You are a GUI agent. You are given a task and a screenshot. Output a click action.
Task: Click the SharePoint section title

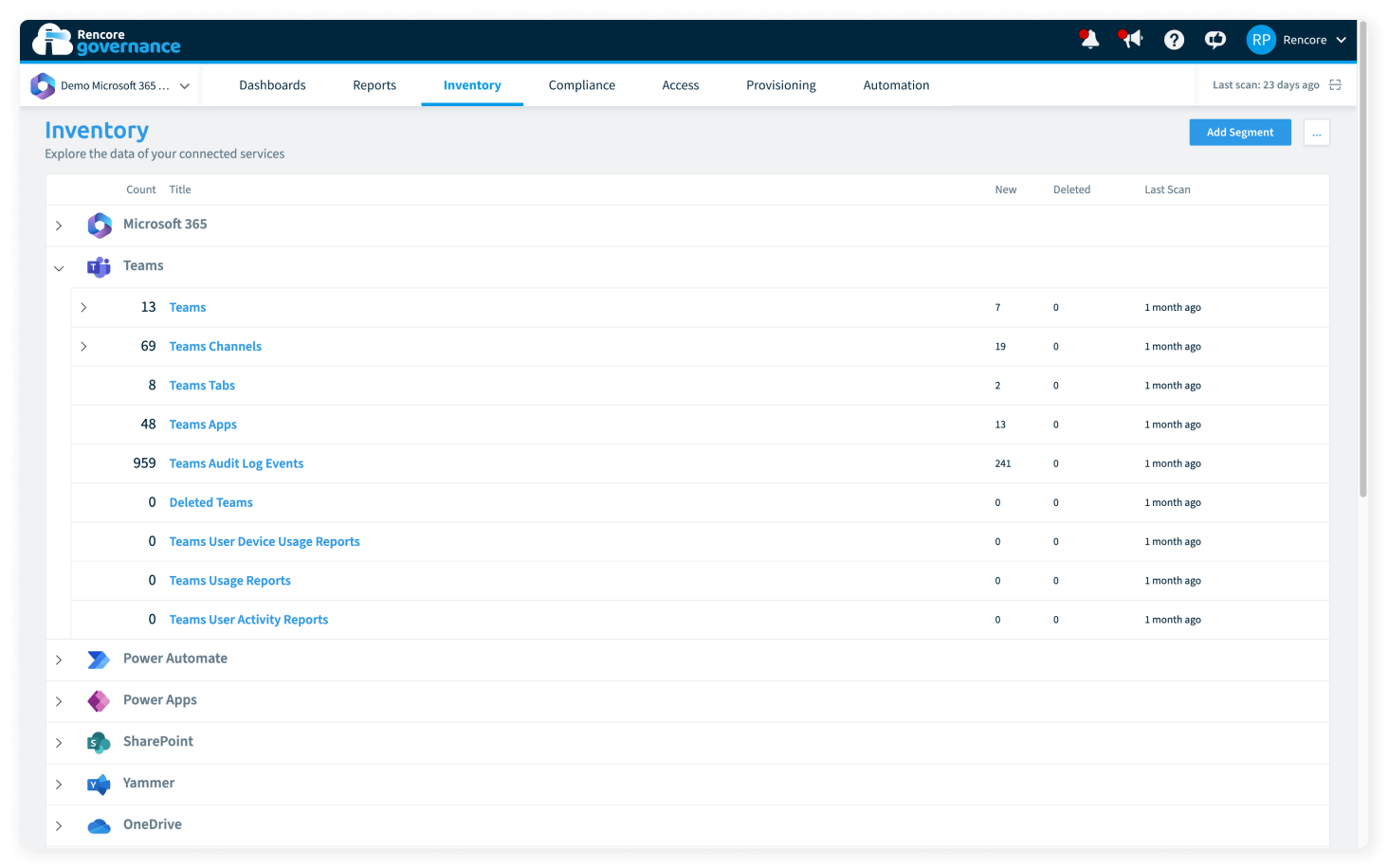pyautogui.click(x=158, y=742)
